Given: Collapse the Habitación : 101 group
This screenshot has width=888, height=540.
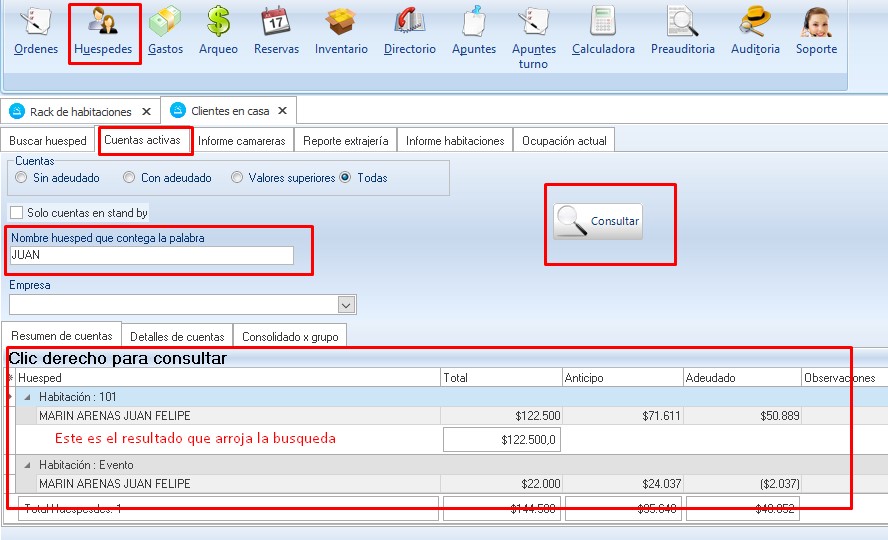Looking at the screenshot, I should point(27,397).
